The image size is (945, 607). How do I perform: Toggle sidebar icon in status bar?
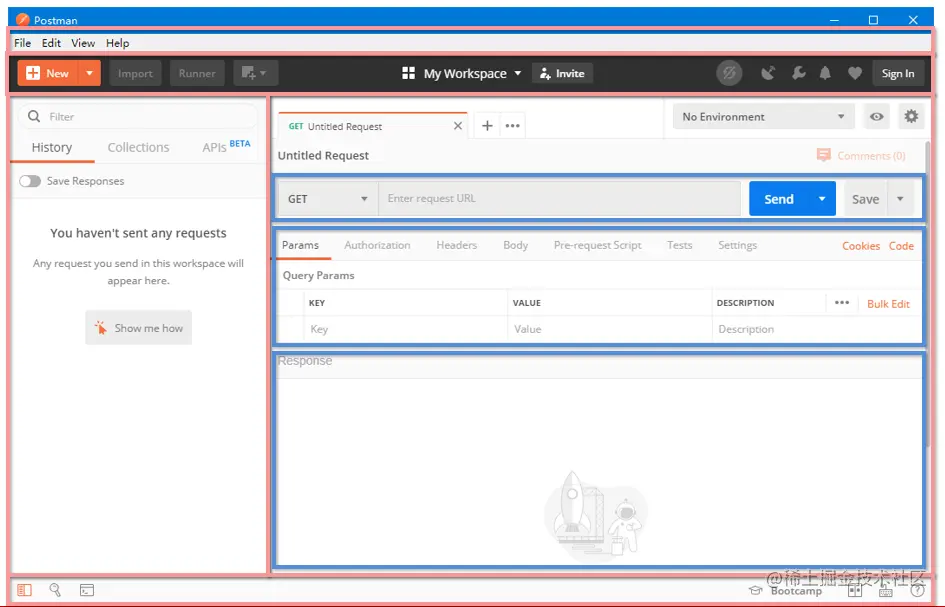25,590
